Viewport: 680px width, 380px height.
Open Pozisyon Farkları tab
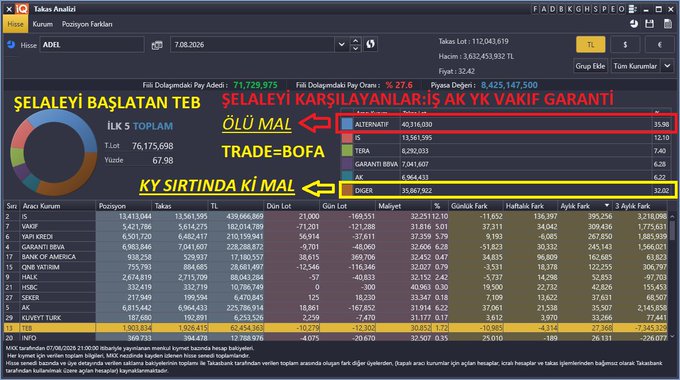click(87, 24)
